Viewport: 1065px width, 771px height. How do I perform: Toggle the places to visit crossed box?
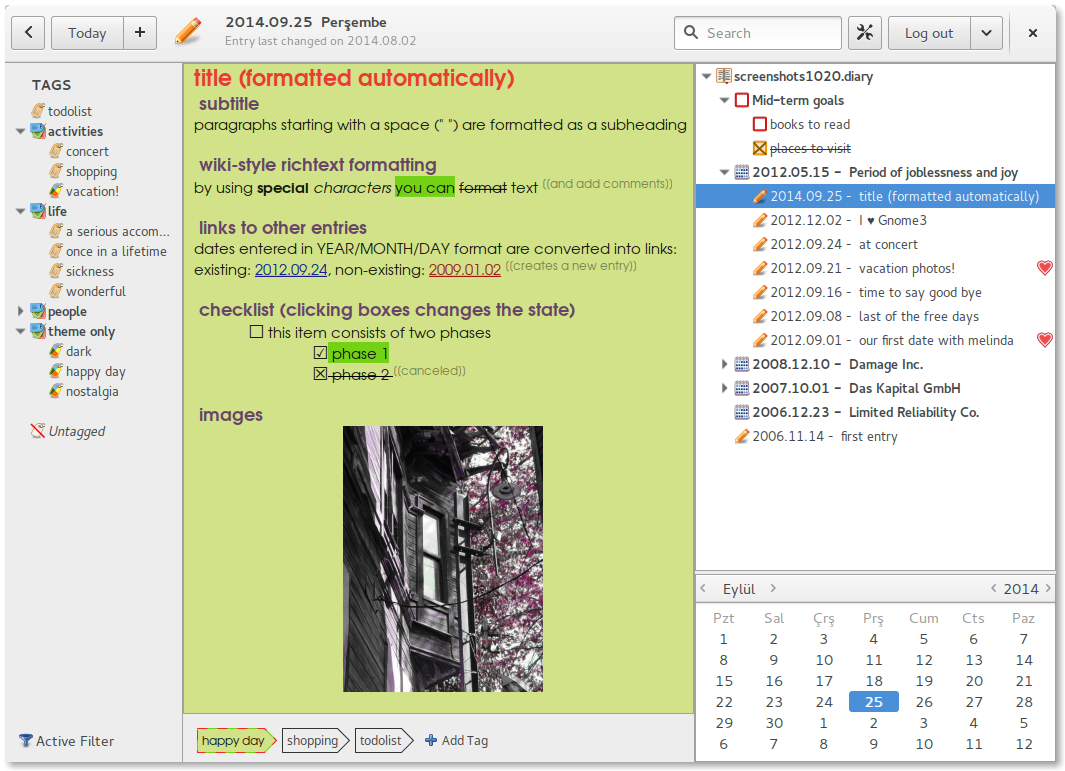coord(760,148)
